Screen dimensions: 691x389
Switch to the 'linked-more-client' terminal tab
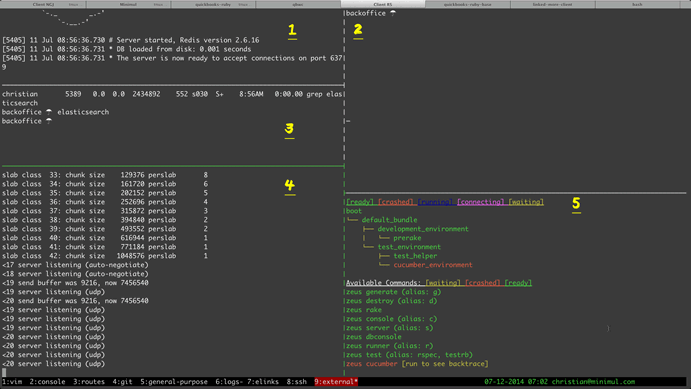[552, 4]
